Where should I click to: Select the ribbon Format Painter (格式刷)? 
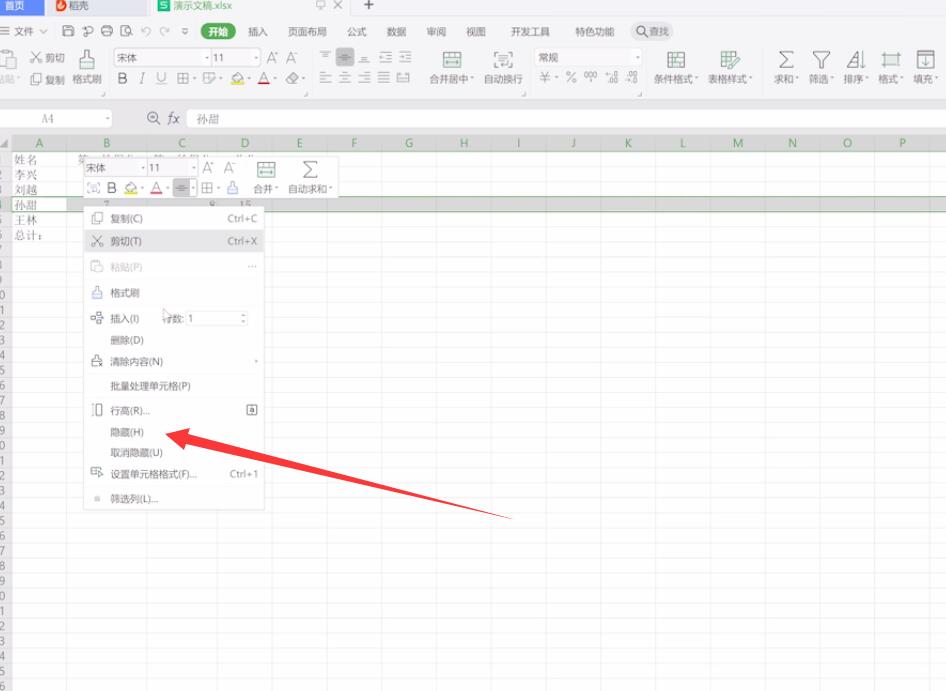[x=87, y=66]
